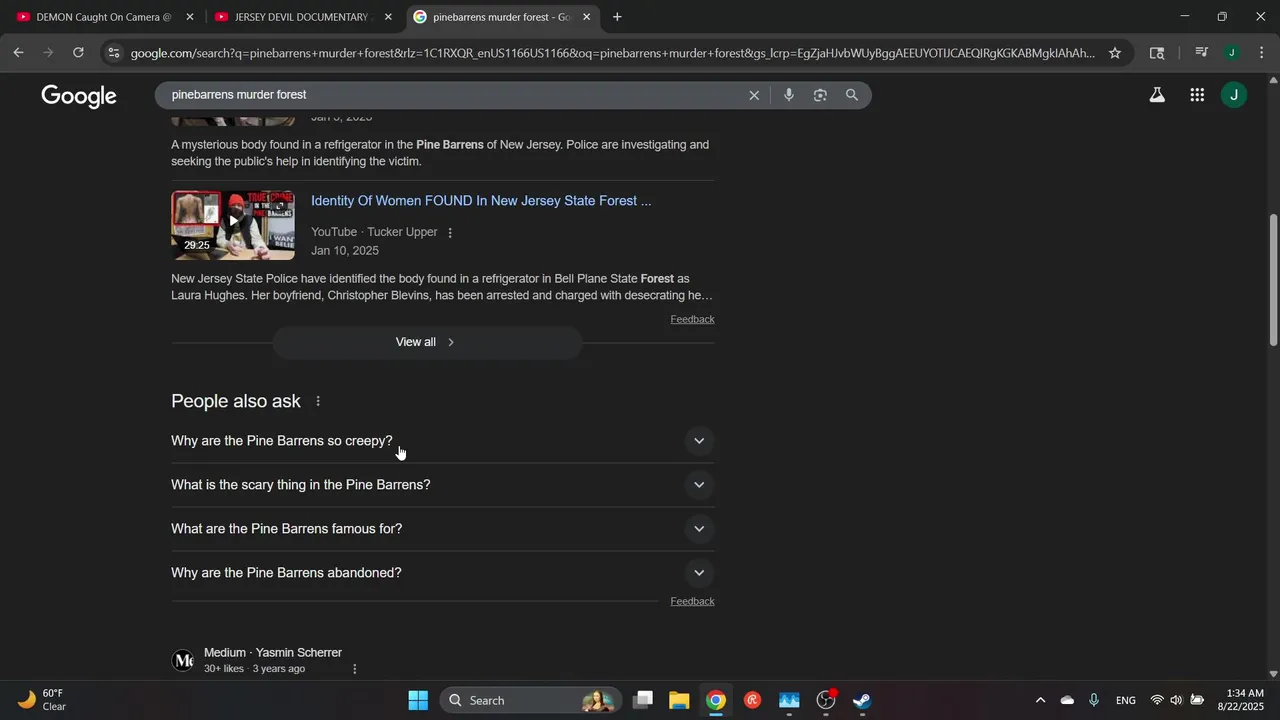Go to the Google logo homepage
Image resolution: width=1280 pixels, height=720 pixels.
tap(79, 96)
